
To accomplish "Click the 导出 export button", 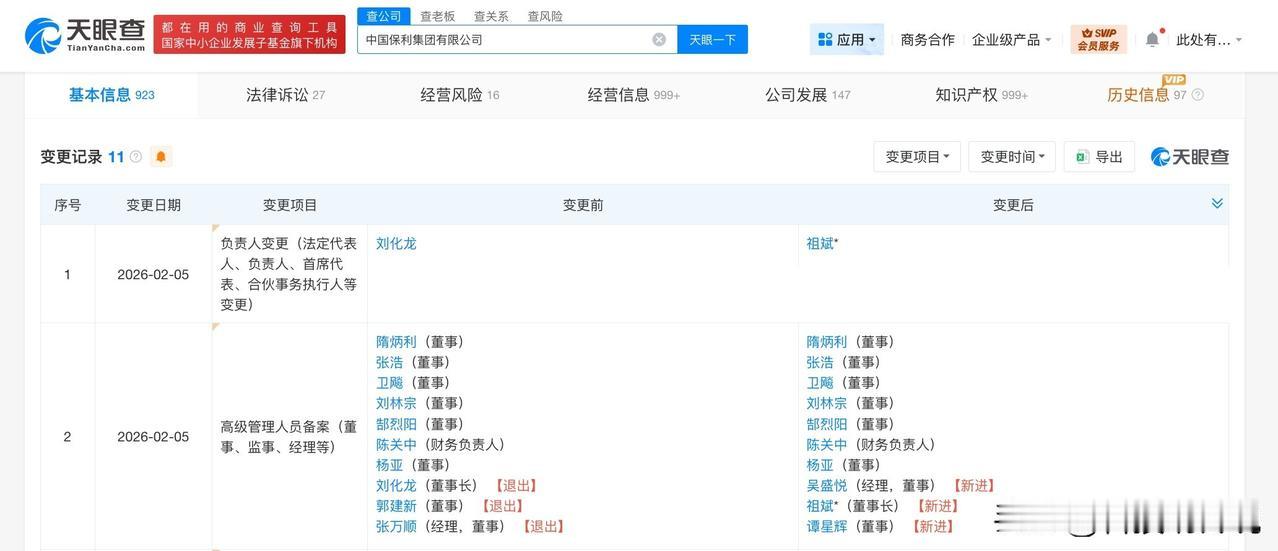I will pyautogui.click(x=1099, y=157).
